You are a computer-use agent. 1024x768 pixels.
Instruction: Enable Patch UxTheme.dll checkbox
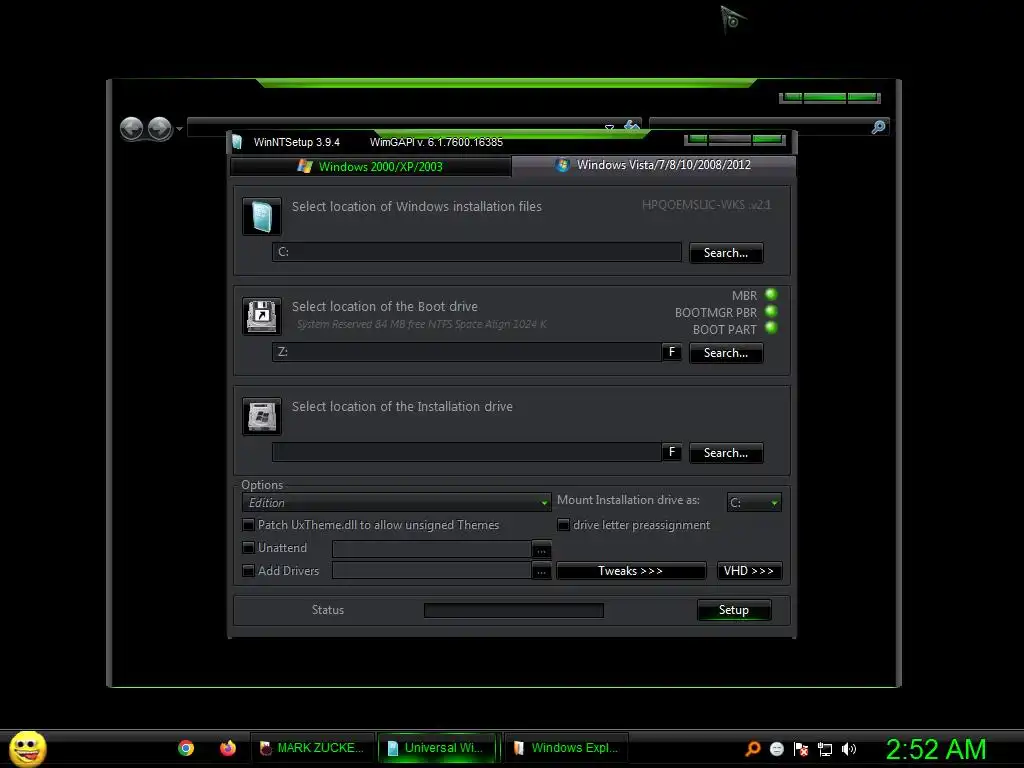248,525
